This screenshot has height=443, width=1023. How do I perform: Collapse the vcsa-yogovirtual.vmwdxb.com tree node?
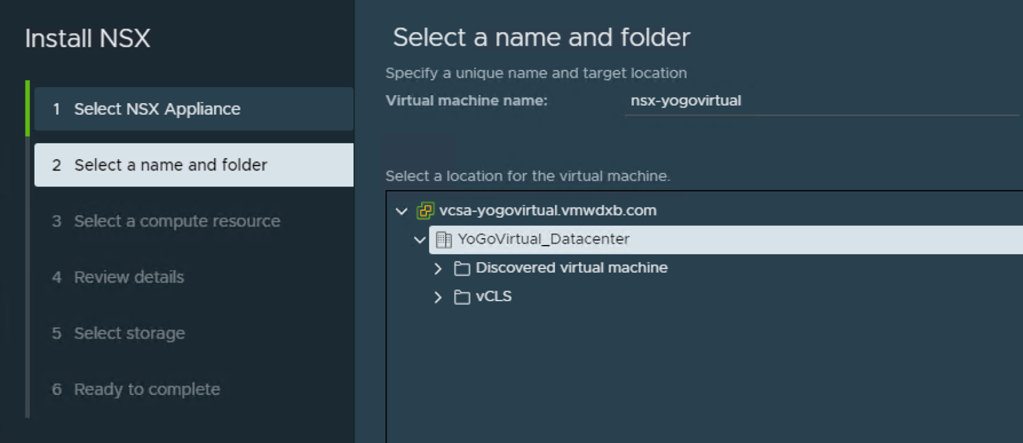click(401, 211)
